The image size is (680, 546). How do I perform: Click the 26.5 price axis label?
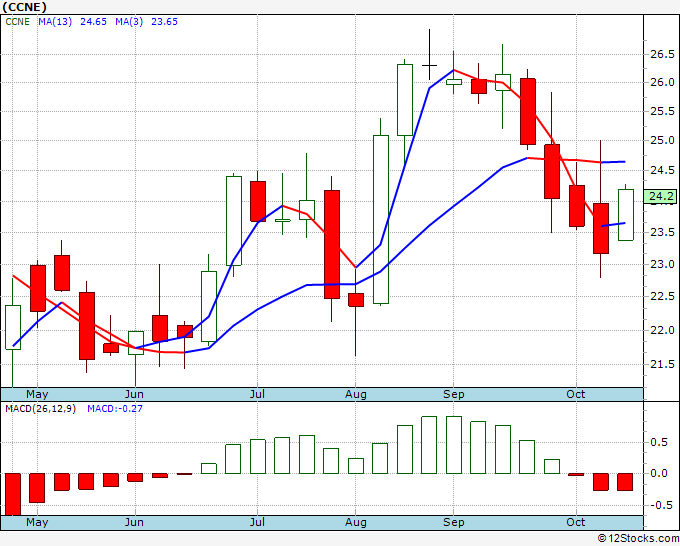pos(662,54)
